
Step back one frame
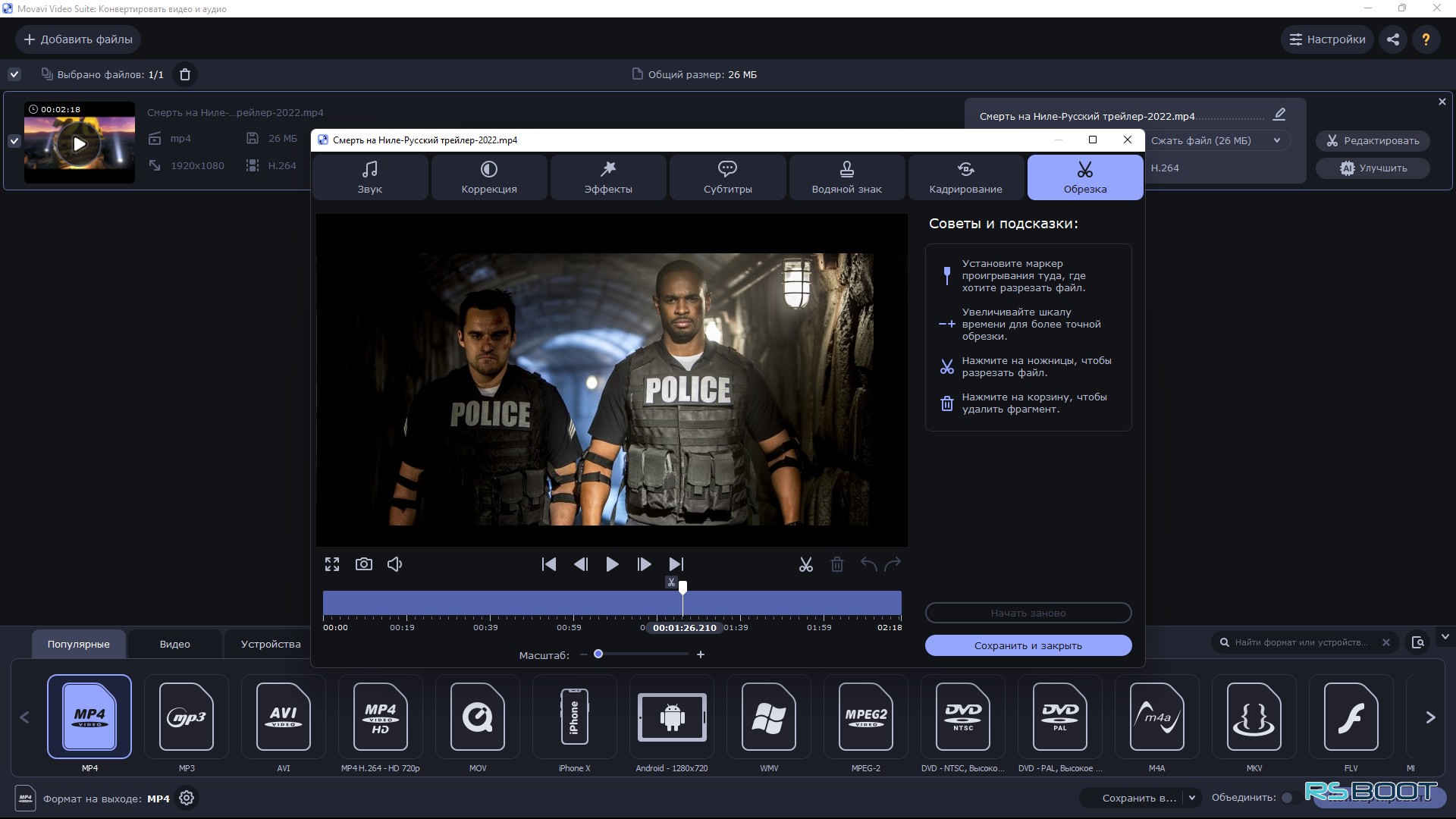[x=581, y=564]
